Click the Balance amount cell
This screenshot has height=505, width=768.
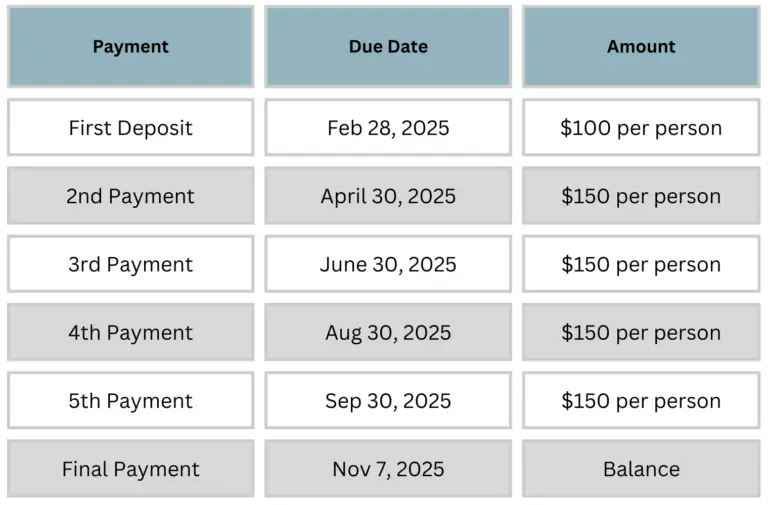pyautogui.click(x=641, y=469)
